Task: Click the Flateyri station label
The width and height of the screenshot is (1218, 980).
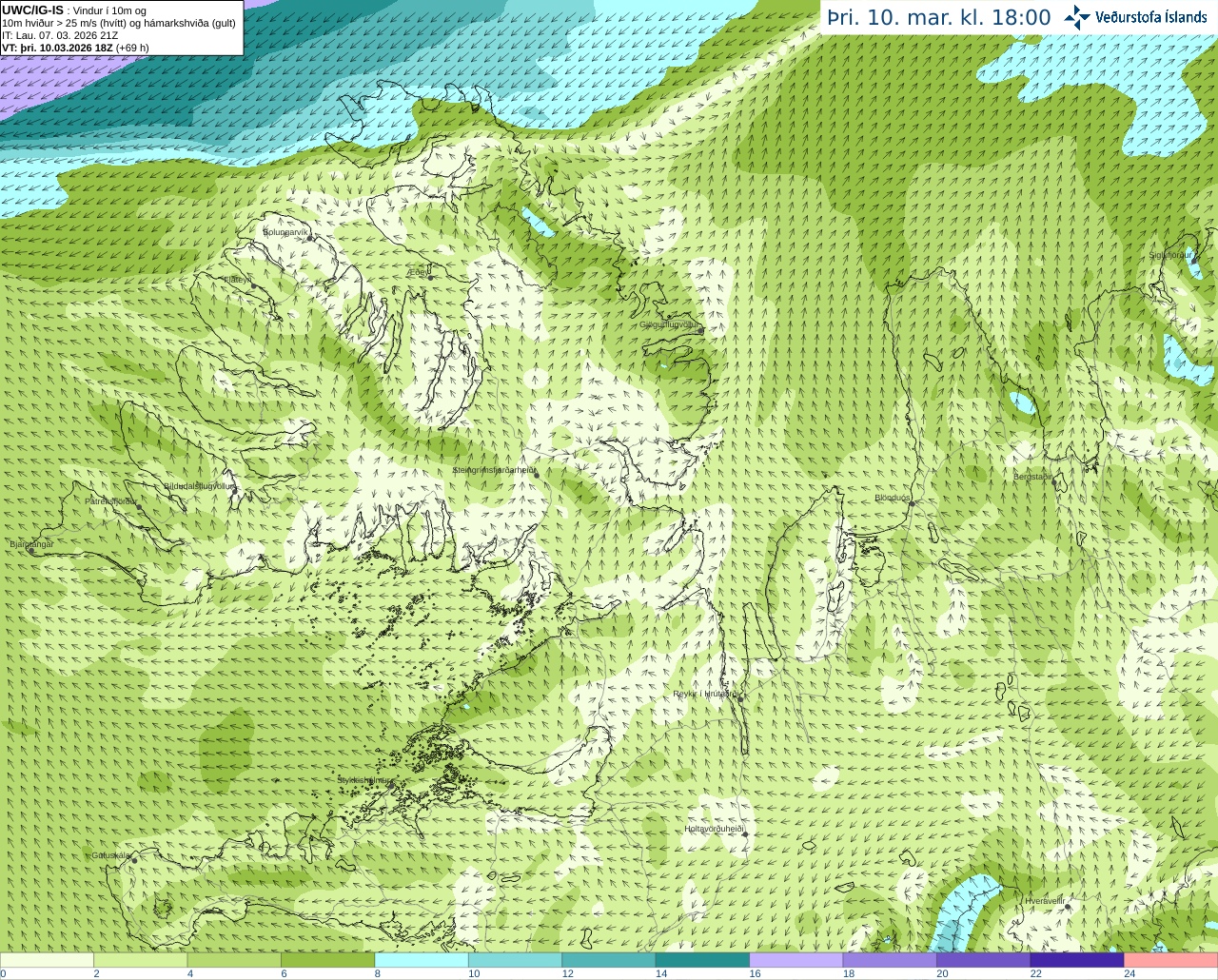Action: [237, 280]
